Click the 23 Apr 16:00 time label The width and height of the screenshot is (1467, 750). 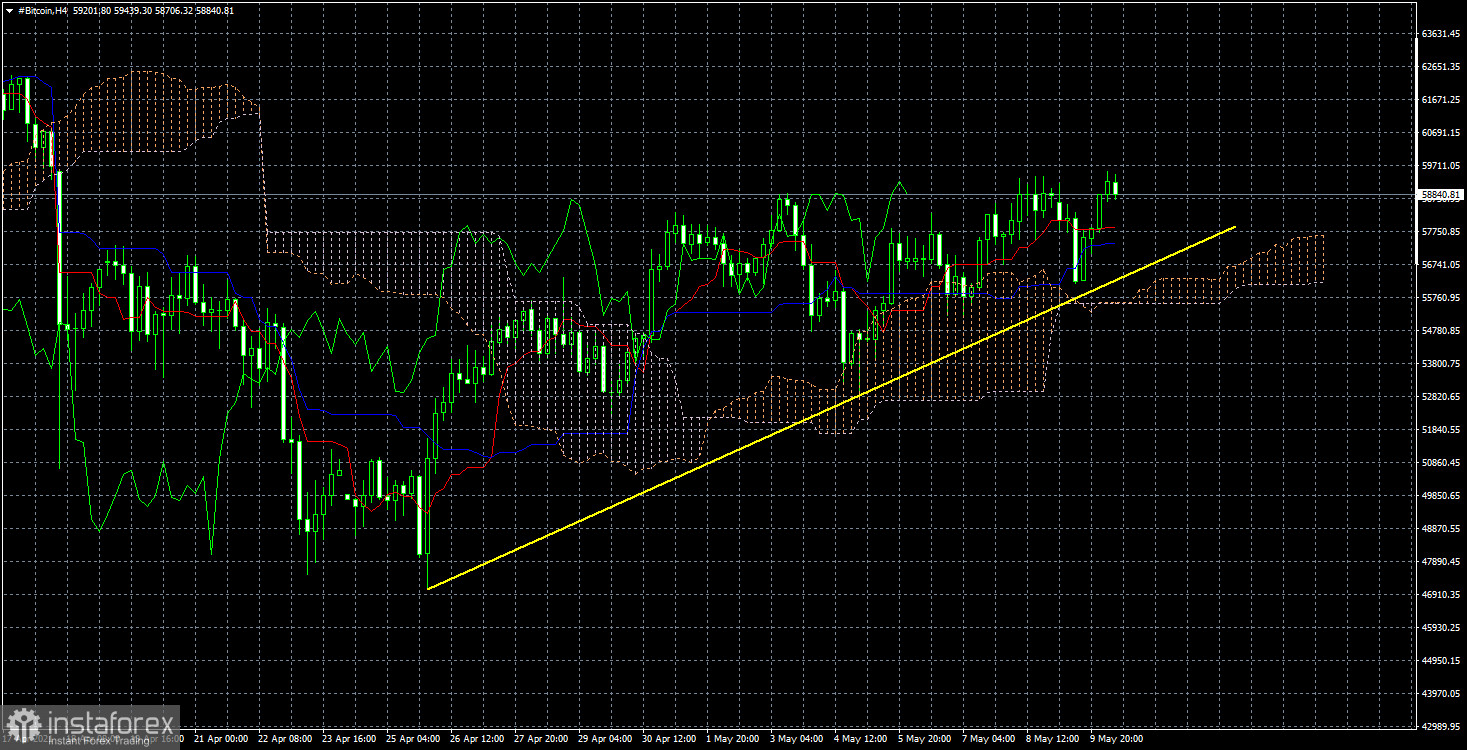[347, 739]
